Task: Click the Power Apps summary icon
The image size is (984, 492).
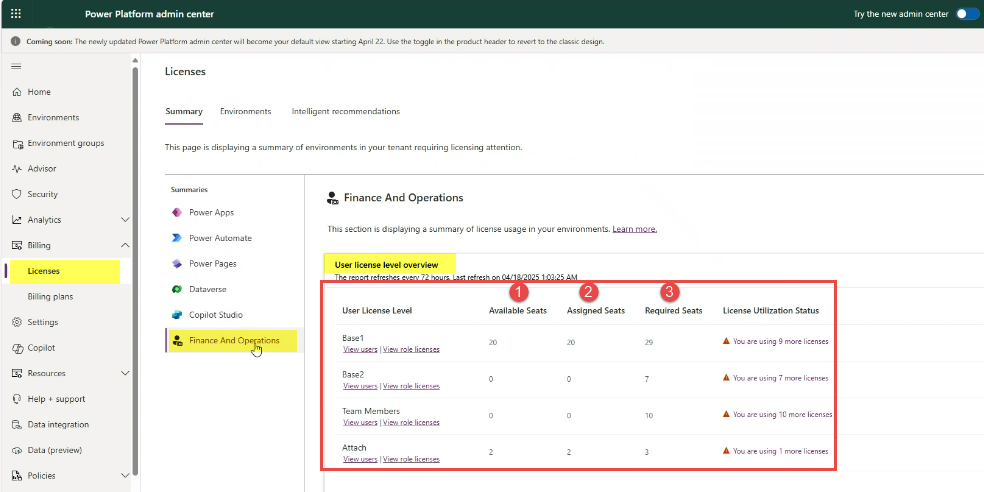Action: (x=177, y=213)
